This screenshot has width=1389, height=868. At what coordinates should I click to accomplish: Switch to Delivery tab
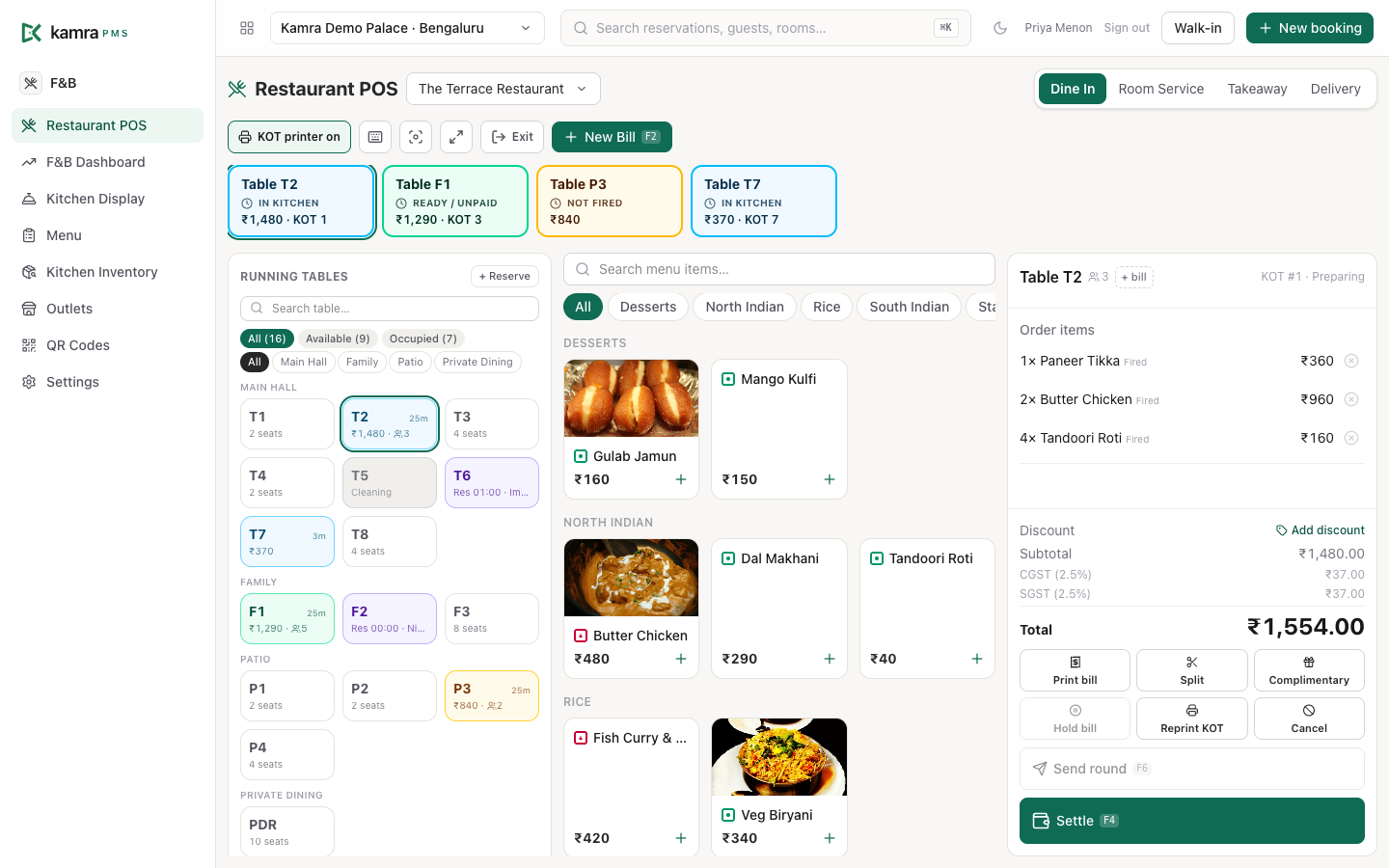[x=1335, y=89]
